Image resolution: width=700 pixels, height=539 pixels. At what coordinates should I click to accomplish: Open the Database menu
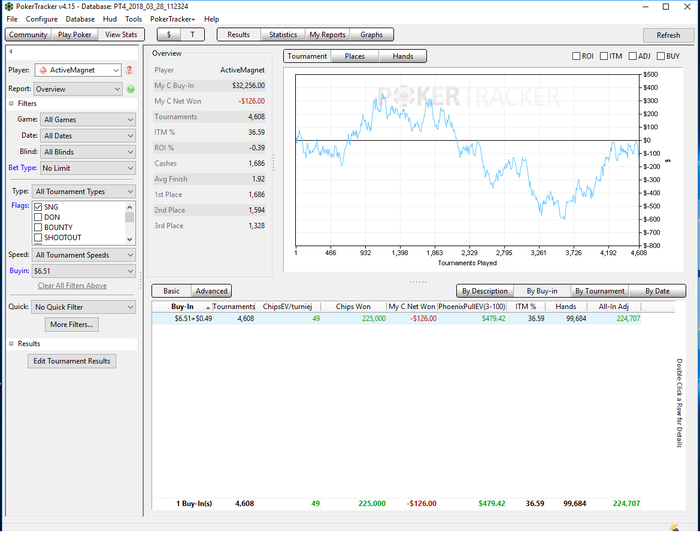(x=80, y=19)
